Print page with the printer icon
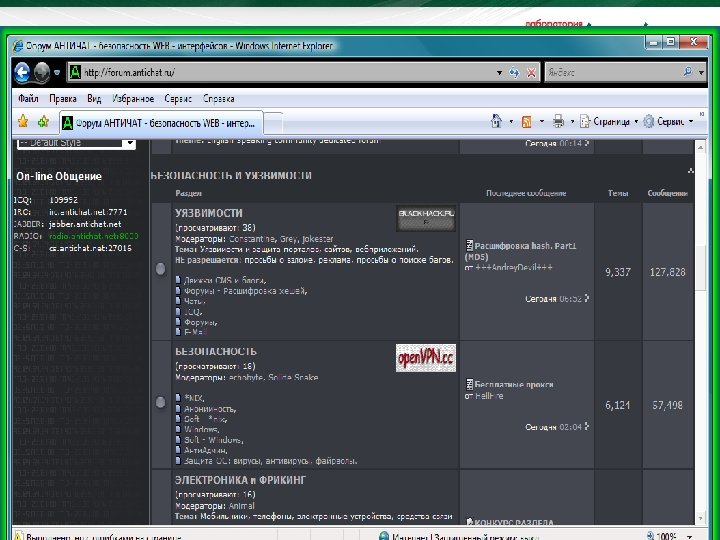Screen dimensions: 720x540 (x=558, y=122)
